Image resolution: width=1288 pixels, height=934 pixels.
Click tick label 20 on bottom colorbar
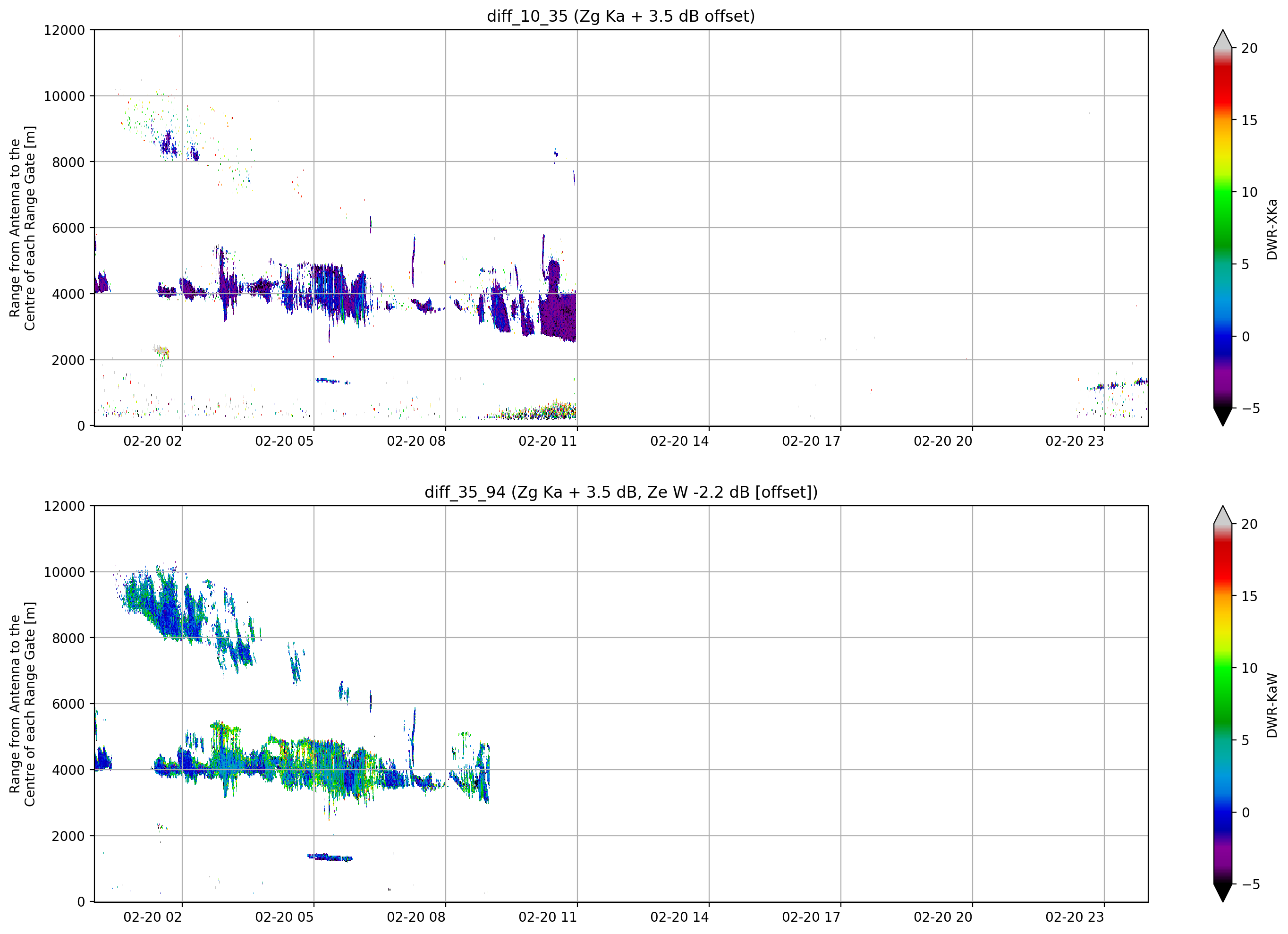pyautogui.click(x=1249, y=525)
